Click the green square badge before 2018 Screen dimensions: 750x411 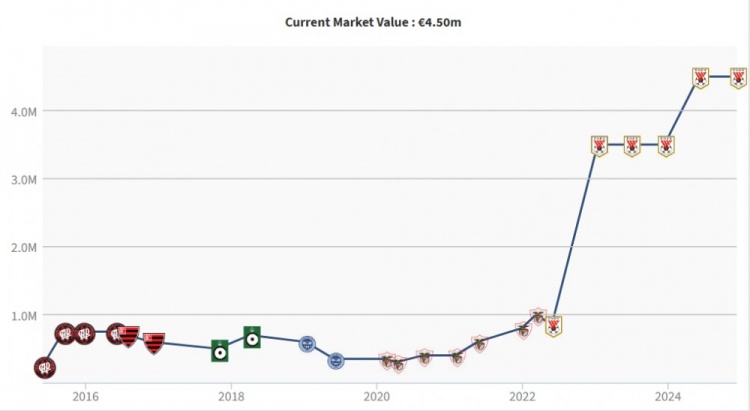[x=220, y=351]
